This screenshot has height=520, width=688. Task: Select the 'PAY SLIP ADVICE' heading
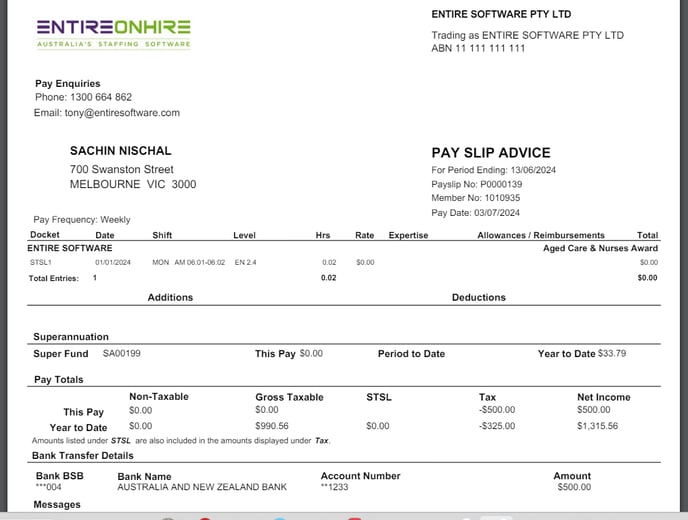491,153
